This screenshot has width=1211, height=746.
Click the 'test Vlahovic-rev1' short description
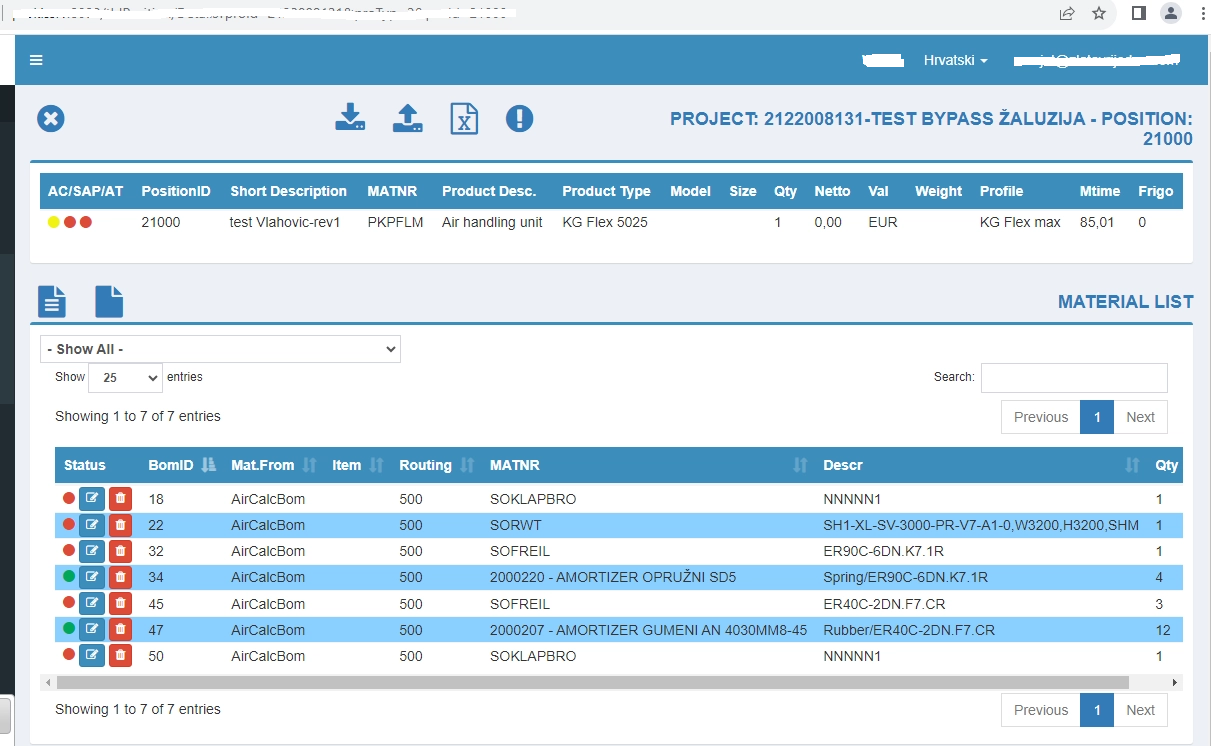coord(285,222)
